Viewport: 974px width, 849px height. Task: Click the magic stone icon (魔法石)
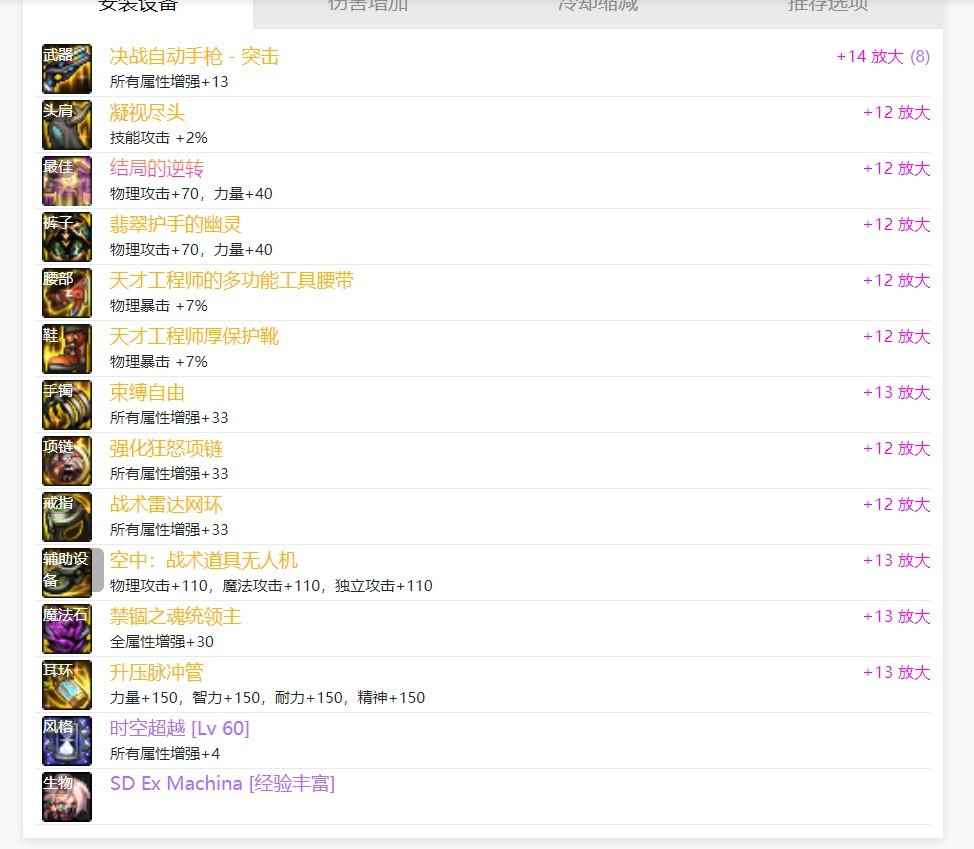(x=67, y=629)
